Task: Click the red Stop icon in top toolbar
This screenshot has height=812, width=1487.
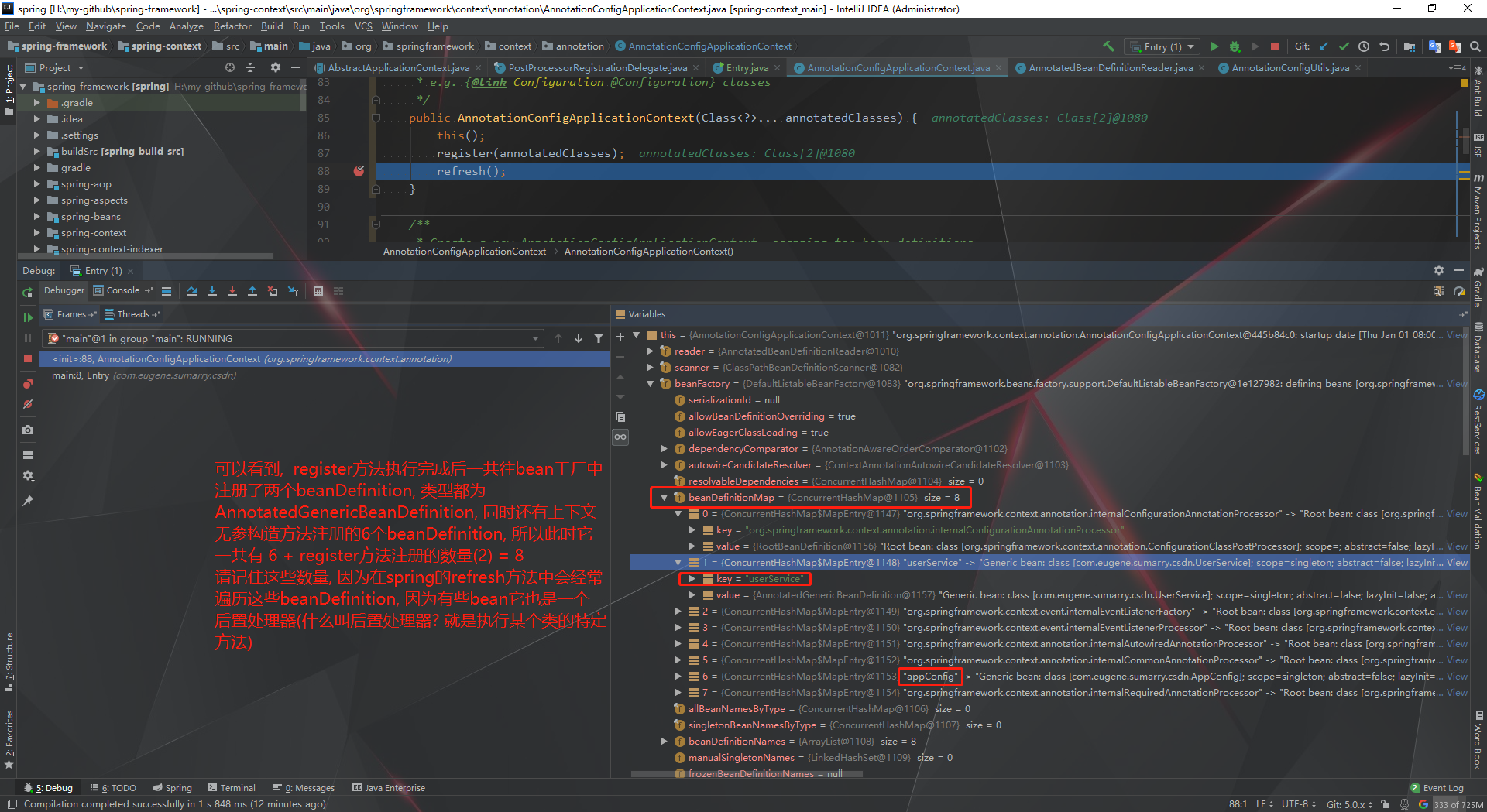Action: [1275, 46]
